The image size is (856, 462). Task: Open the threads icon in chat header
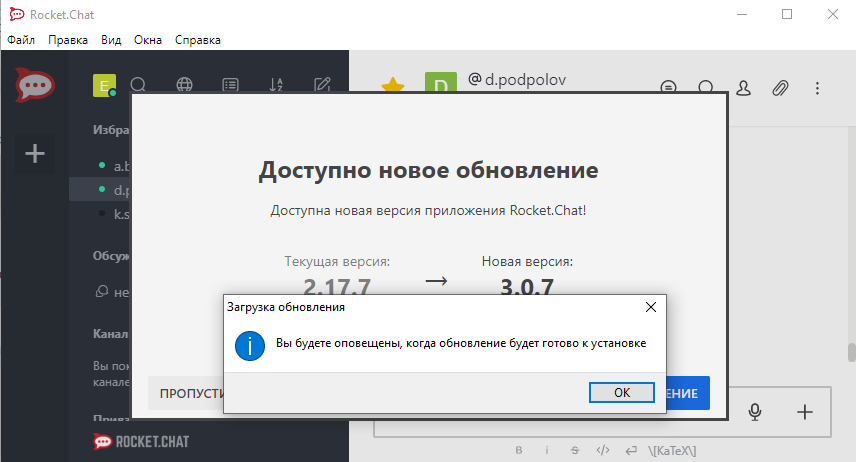pyautogui.click(x=668, y=87)
